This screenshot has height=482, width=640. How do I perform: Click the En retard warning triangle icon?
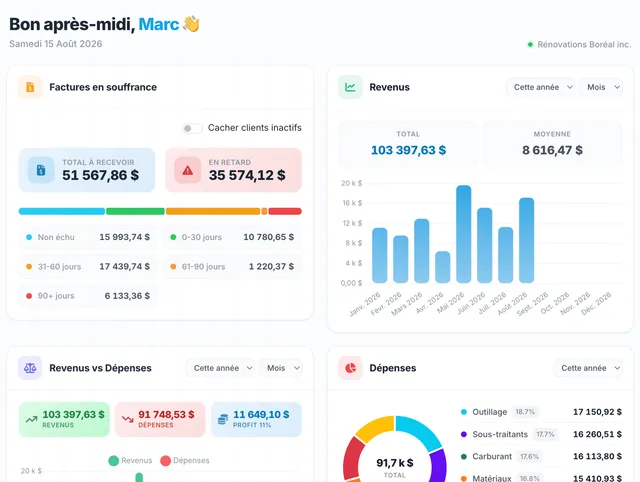(187, 170)
